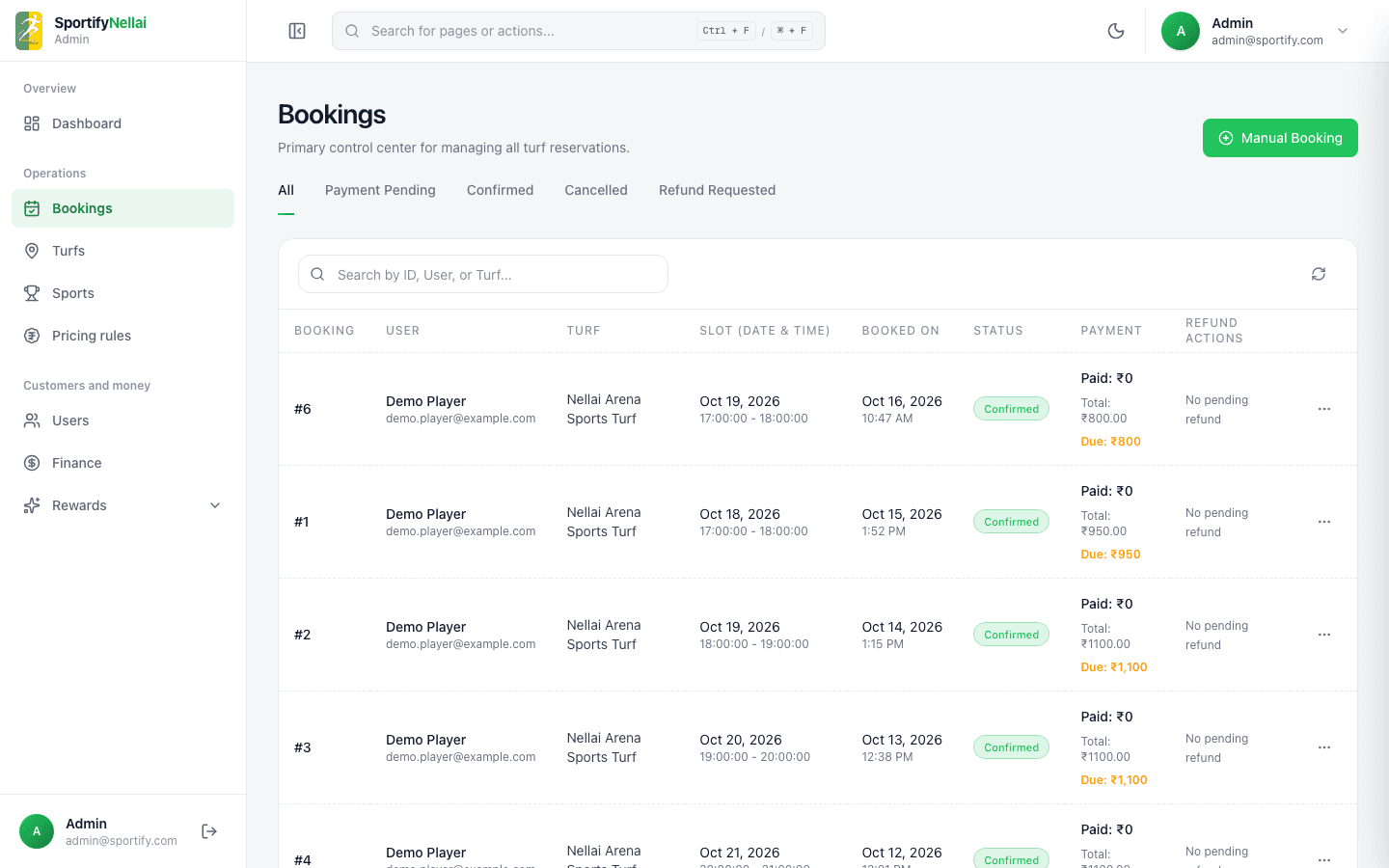Open actions menu for booking #3

[x=1324, y=747]
